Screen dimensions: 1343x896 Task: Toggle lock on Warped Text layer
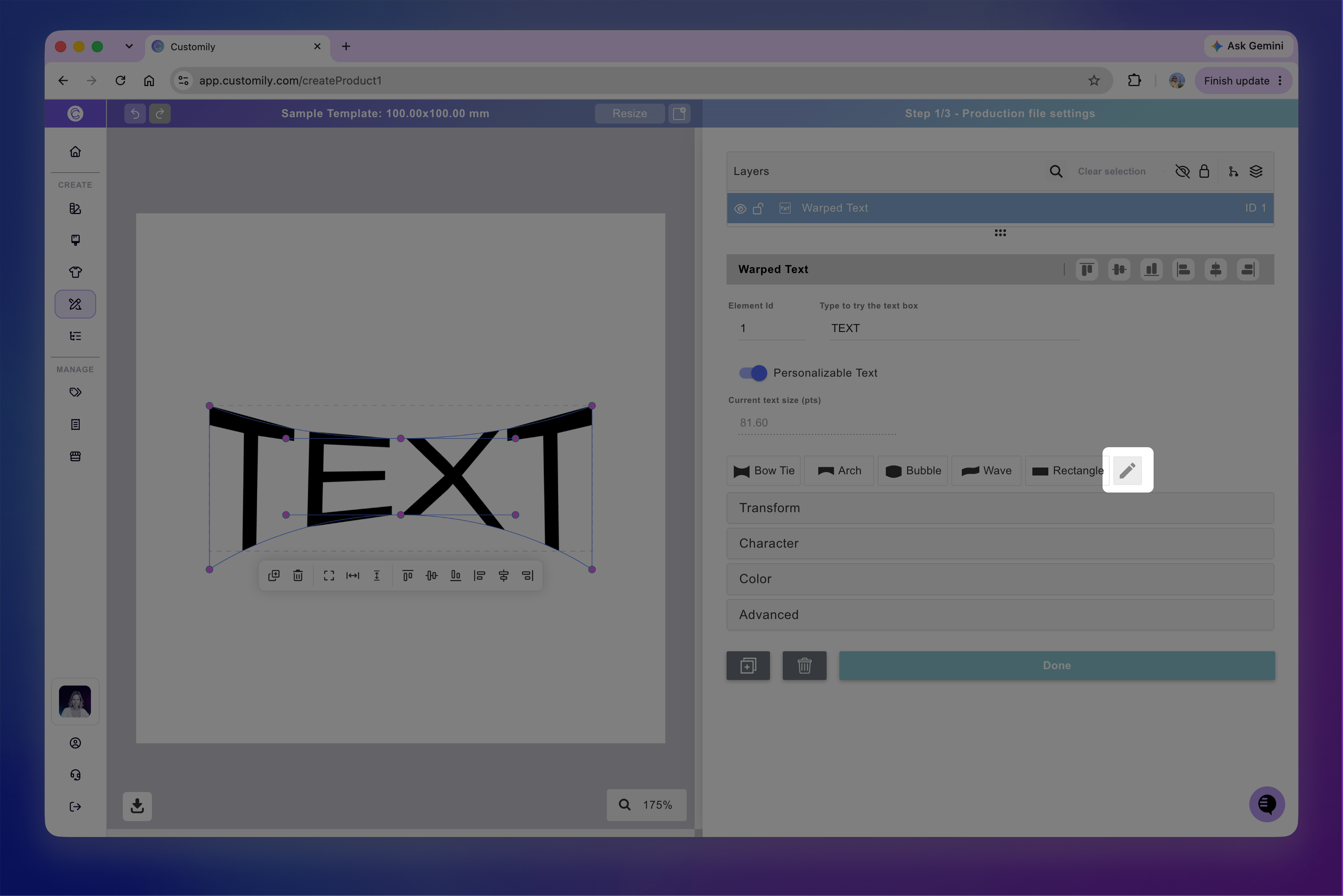[758, 208]
